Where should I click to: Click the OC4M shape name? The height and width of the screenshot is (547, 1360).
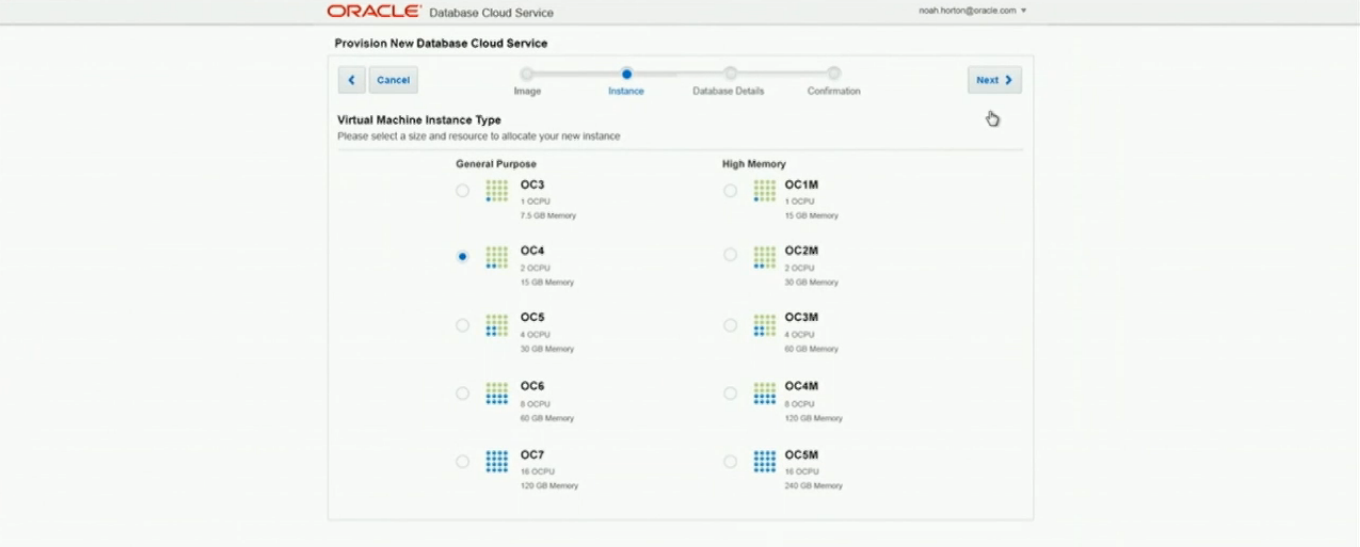[x=802, y=386]
